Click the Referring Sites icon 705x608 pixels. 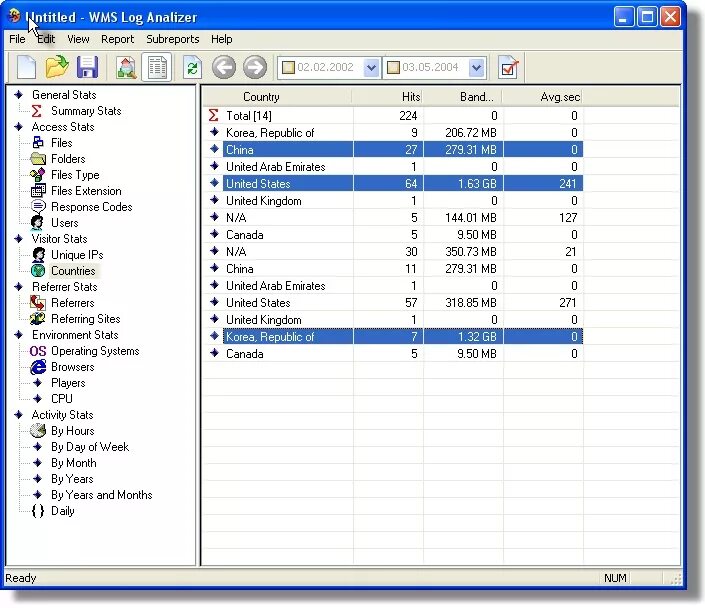pos(38,319)
